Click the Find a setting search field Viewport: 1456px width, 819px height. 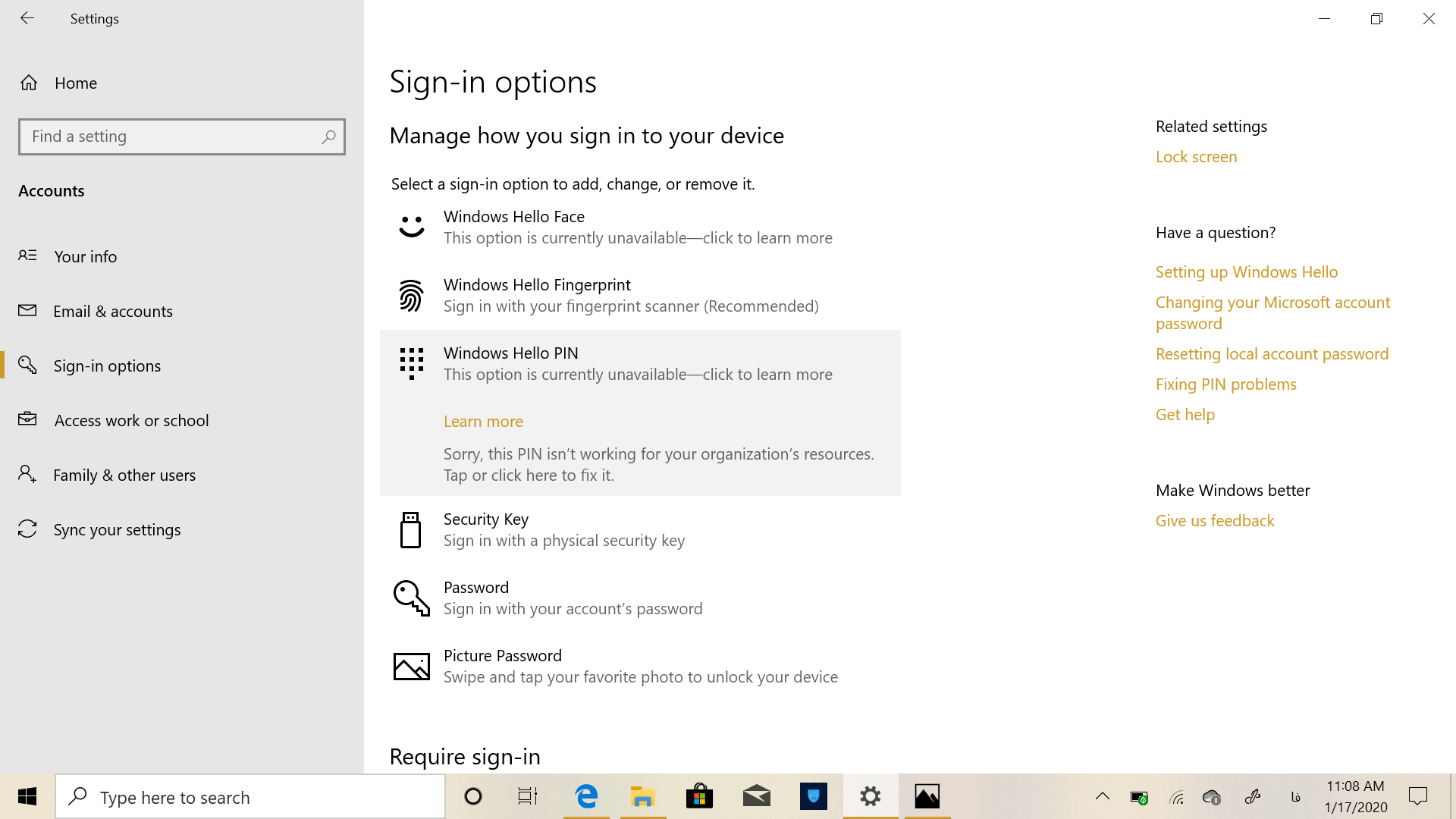171,136
